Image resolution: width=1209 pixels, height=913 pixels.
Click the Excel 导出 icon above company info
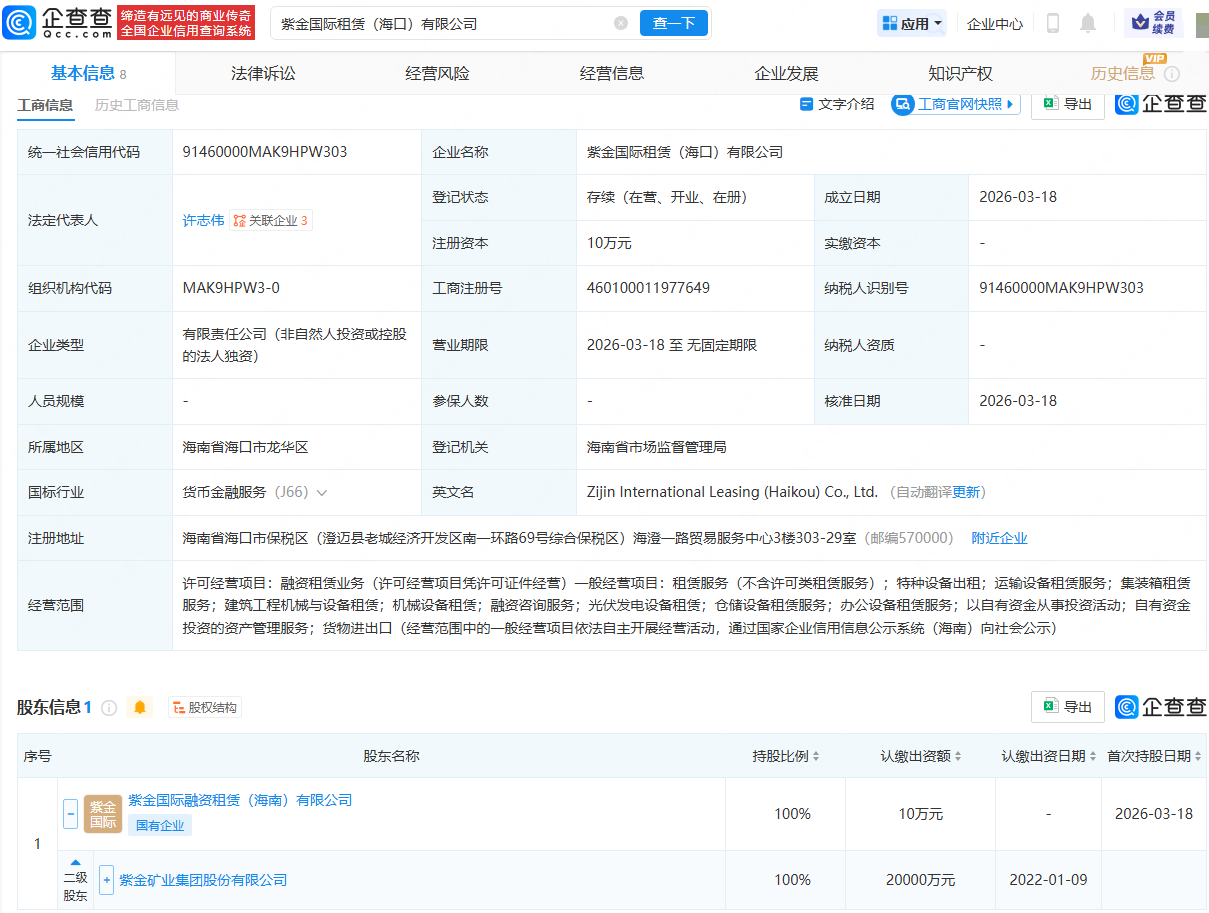(x=1067, y=104)
